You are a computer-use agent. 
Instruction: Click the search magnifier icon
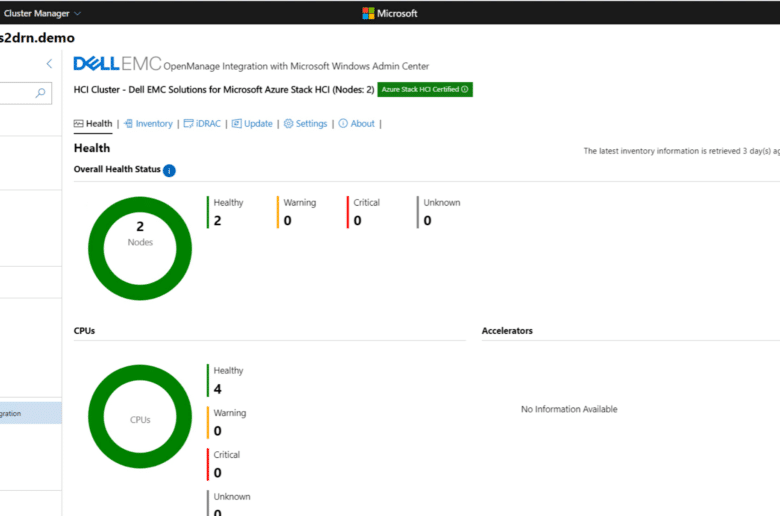tap(41, 93)
